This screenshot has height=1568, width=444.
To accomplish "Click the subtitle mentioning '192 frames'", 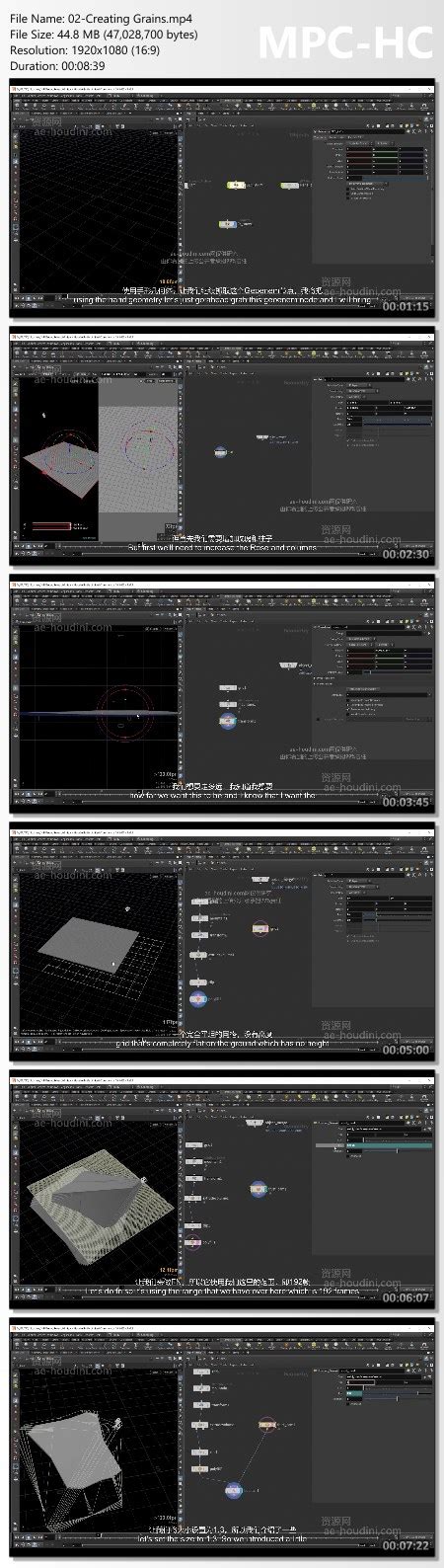I will [223, 1291].
